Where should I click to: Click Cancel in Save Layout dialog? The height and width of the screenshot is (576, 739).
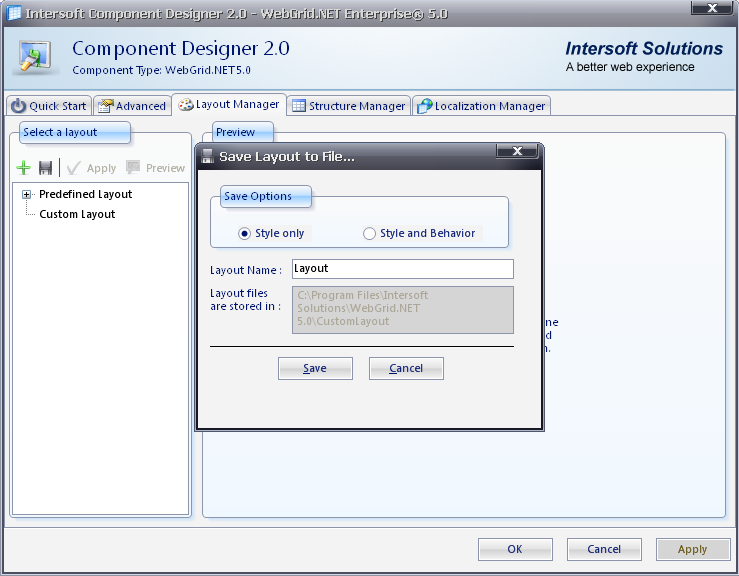click(x=406, y=368)
